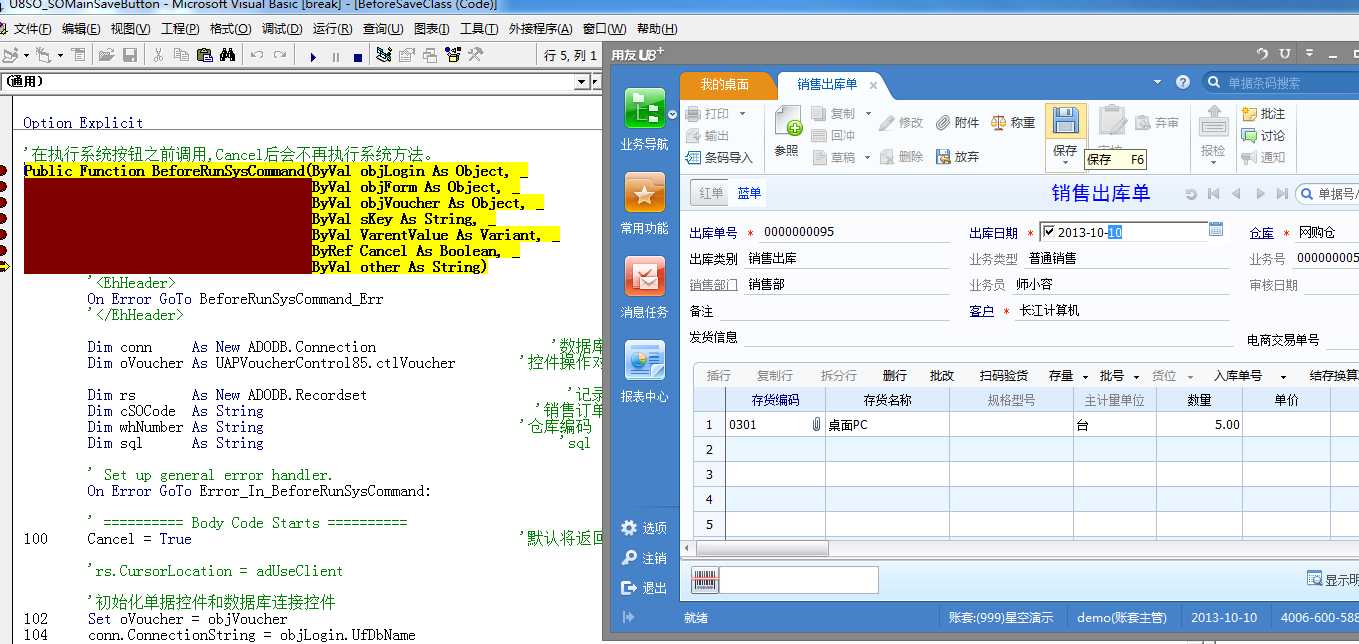Open the VB Object Browser icon
The height and width of the screenshot is (644, 1359).
[453, 55]
